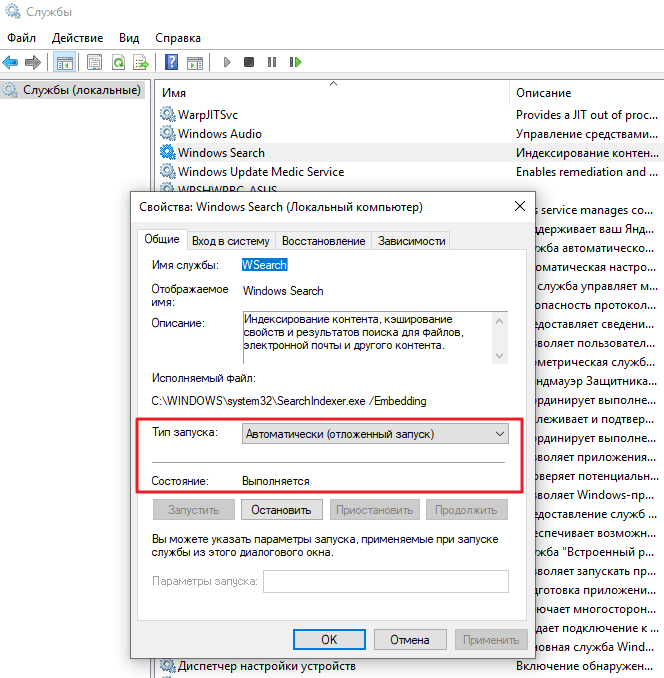Click the Диспетчер настройки устройств gear icon
This screenshot has height=678, width=664.
[168, 666]
